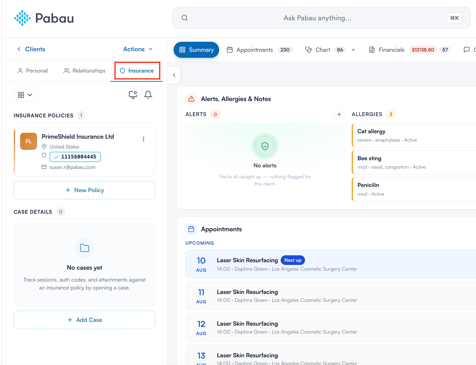Open the grid layout dropdown
Screen dimensions: 476x365
coord(25,95)
